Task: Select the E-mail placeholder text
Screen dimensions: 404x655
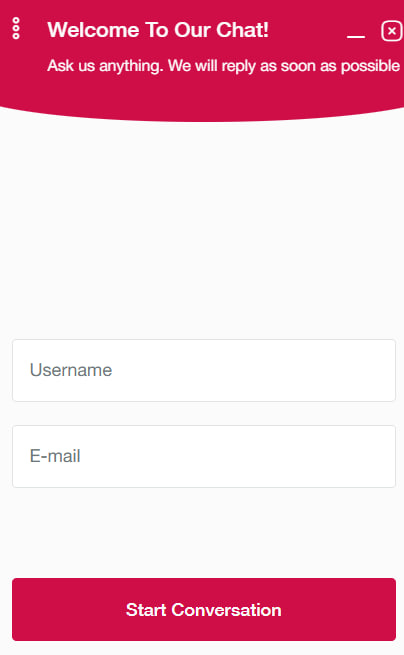Action: click(55, 456)
